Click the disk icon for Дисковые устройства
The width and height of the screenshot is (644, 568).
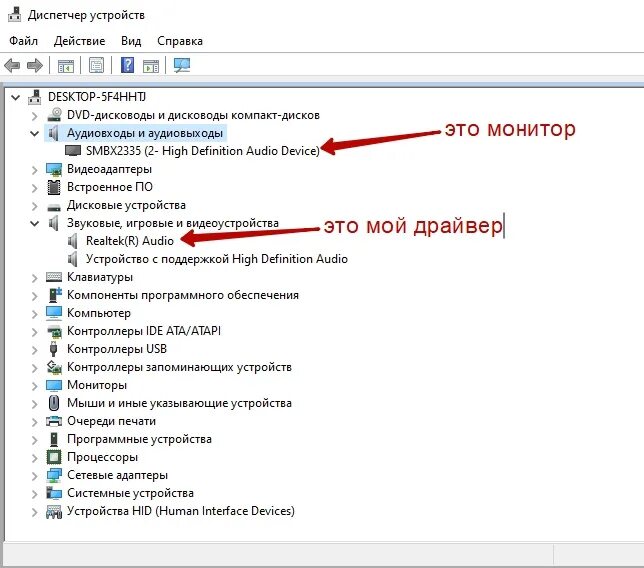point(54,206)
